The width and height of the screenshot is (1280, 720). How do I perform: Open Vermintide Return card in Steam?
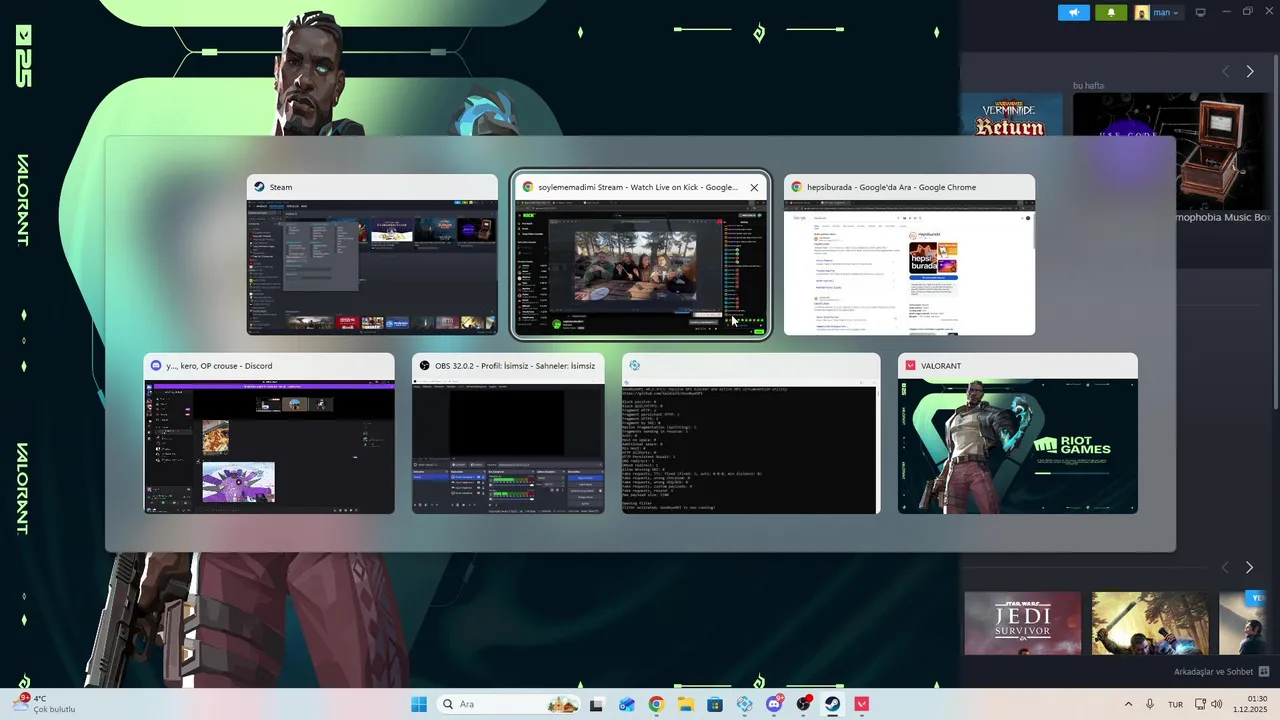point(1011,115)
